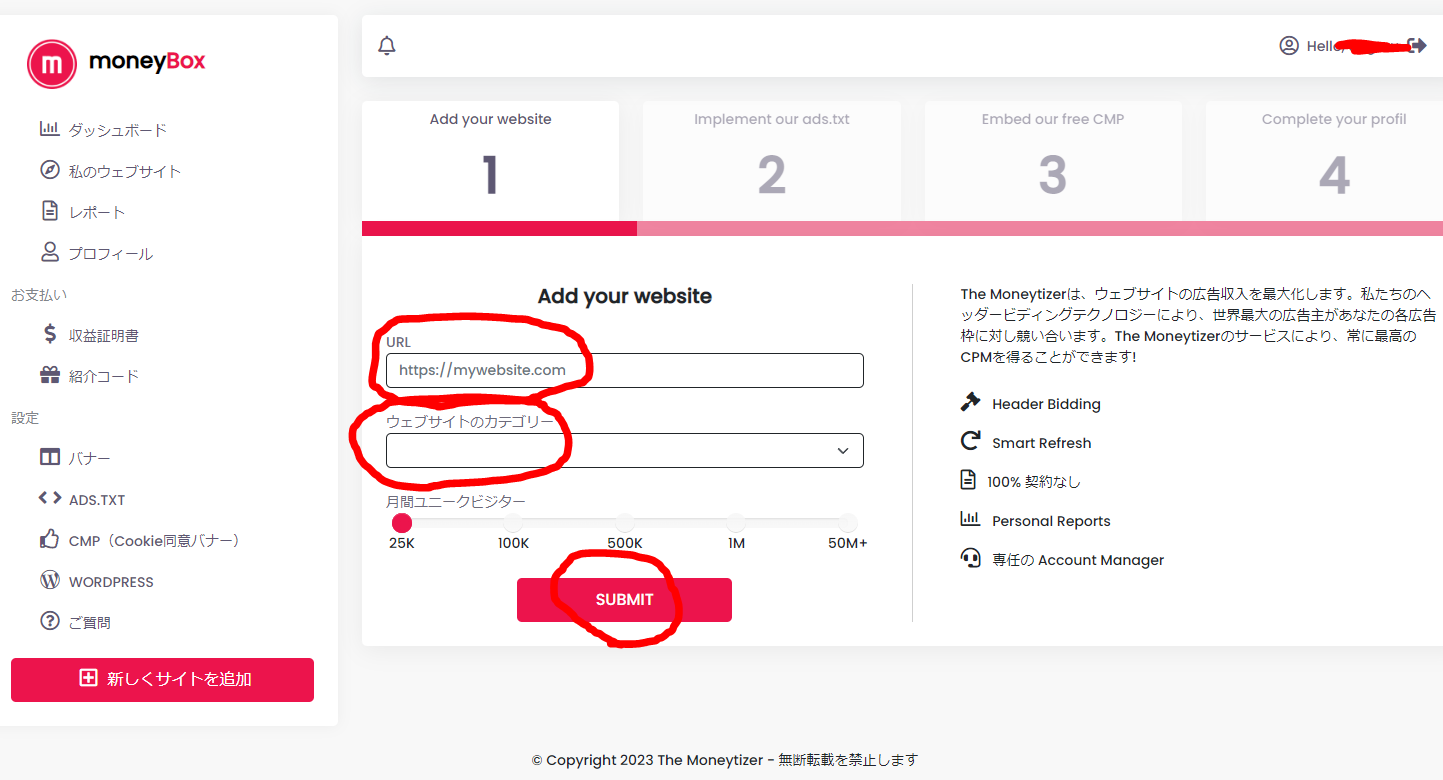Click the 新しくサイトを追加 button

[162, 679]
